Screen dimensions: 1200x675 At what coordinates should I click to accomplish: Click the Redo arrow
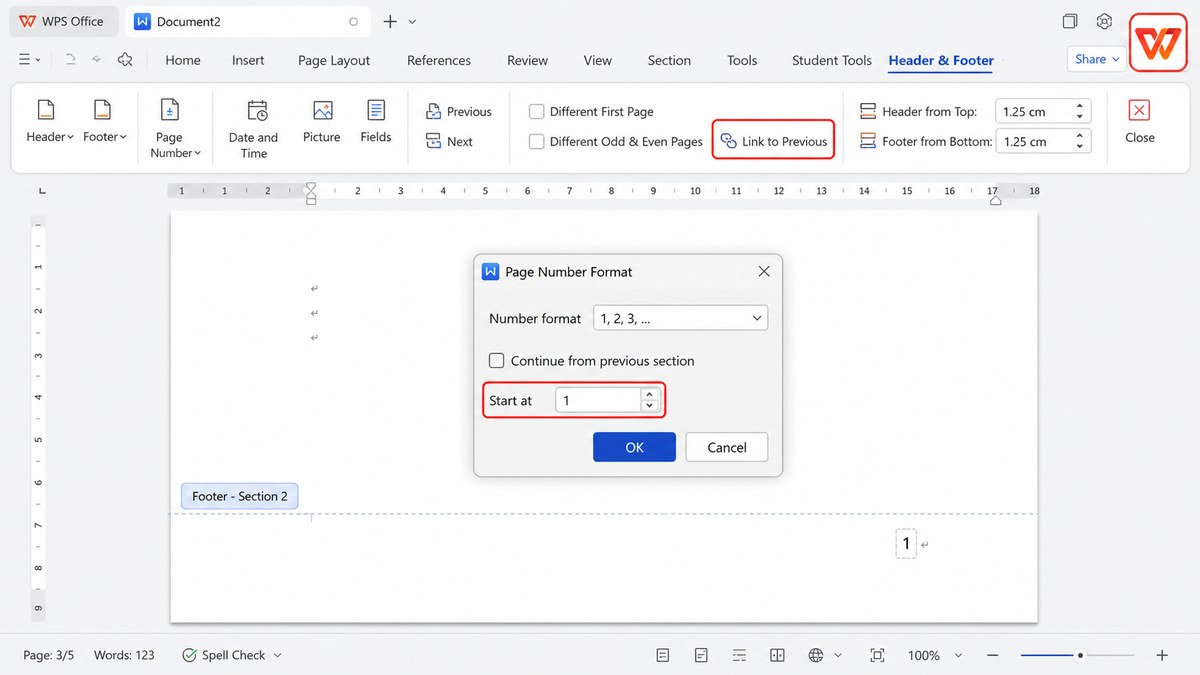pos(97,60)
